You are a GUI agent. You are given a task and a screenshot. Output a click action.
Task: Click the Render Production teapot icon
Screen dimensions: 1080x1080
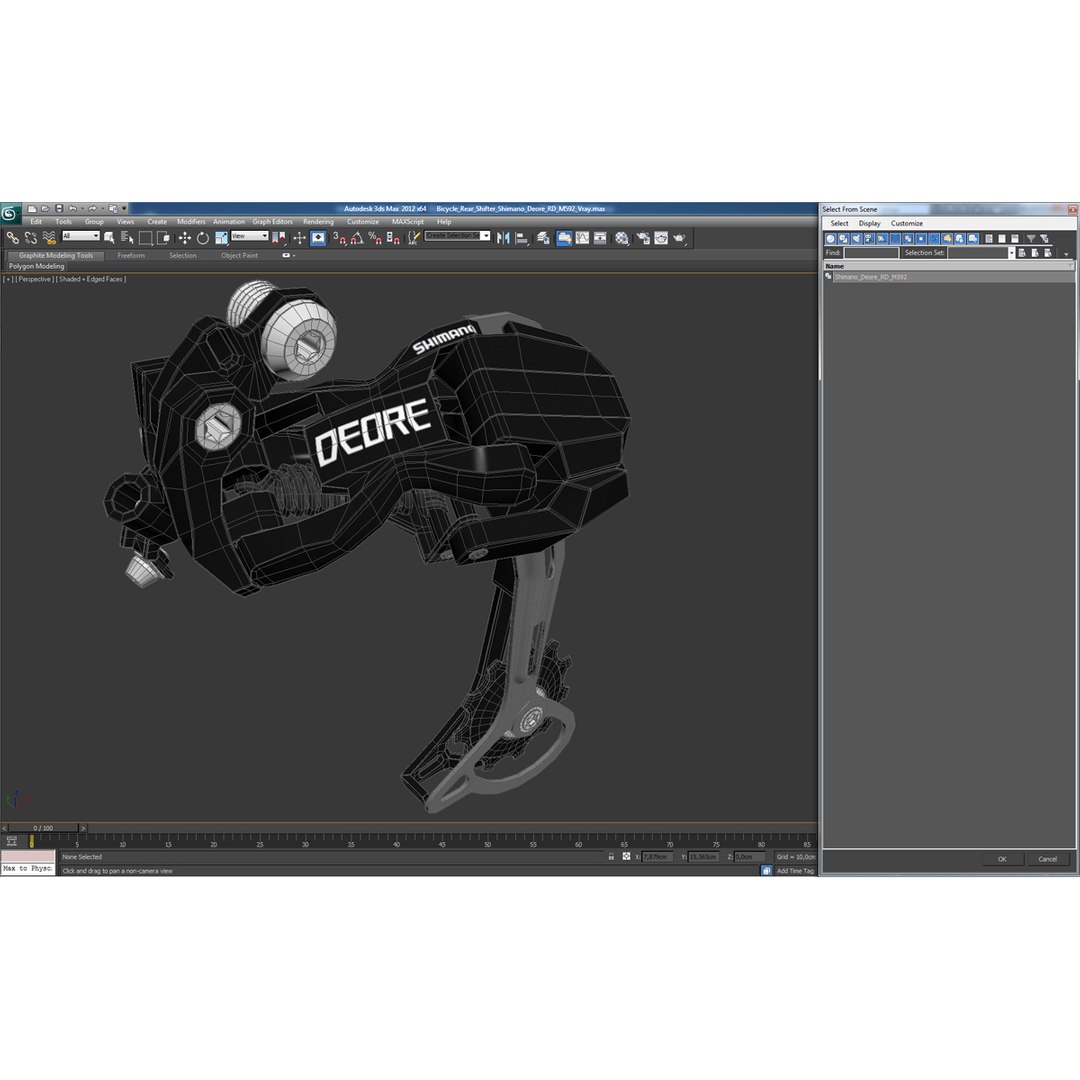[680, 238]
